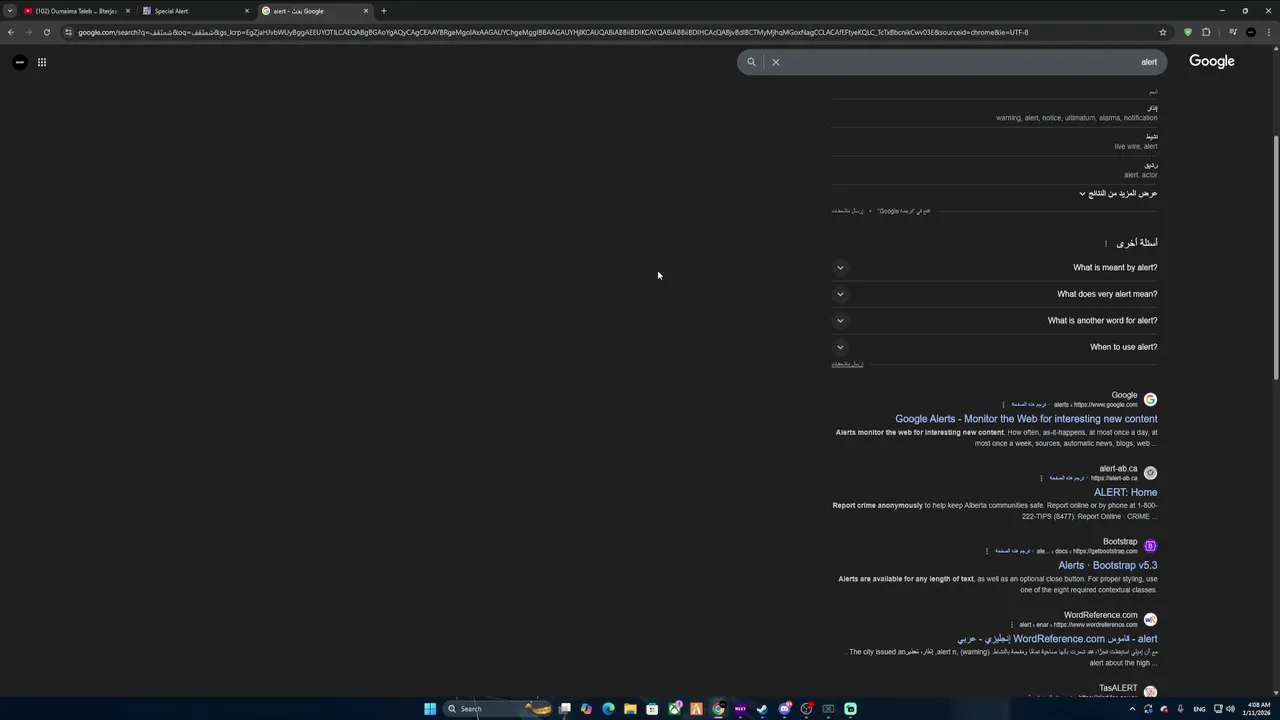Viewport: 1280px width, 720px height.
Task: Expand 'What is meant by alert?'
Action: [994, 268]
